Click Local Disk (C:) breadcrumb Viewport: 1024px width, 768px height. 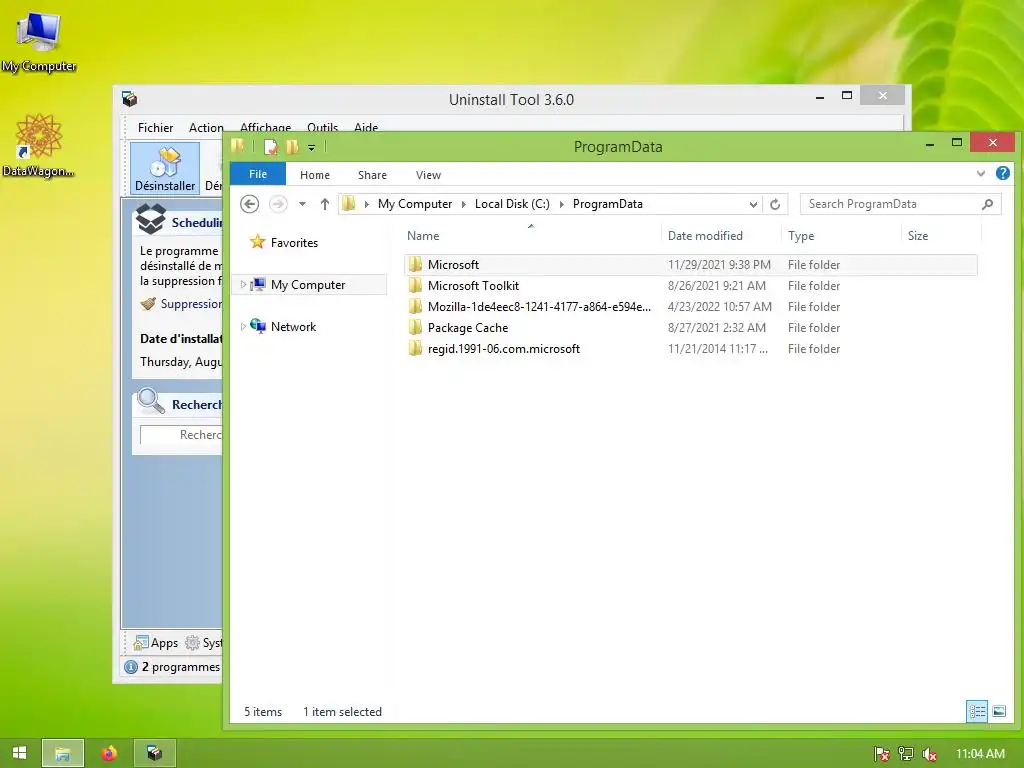(512, 204)
